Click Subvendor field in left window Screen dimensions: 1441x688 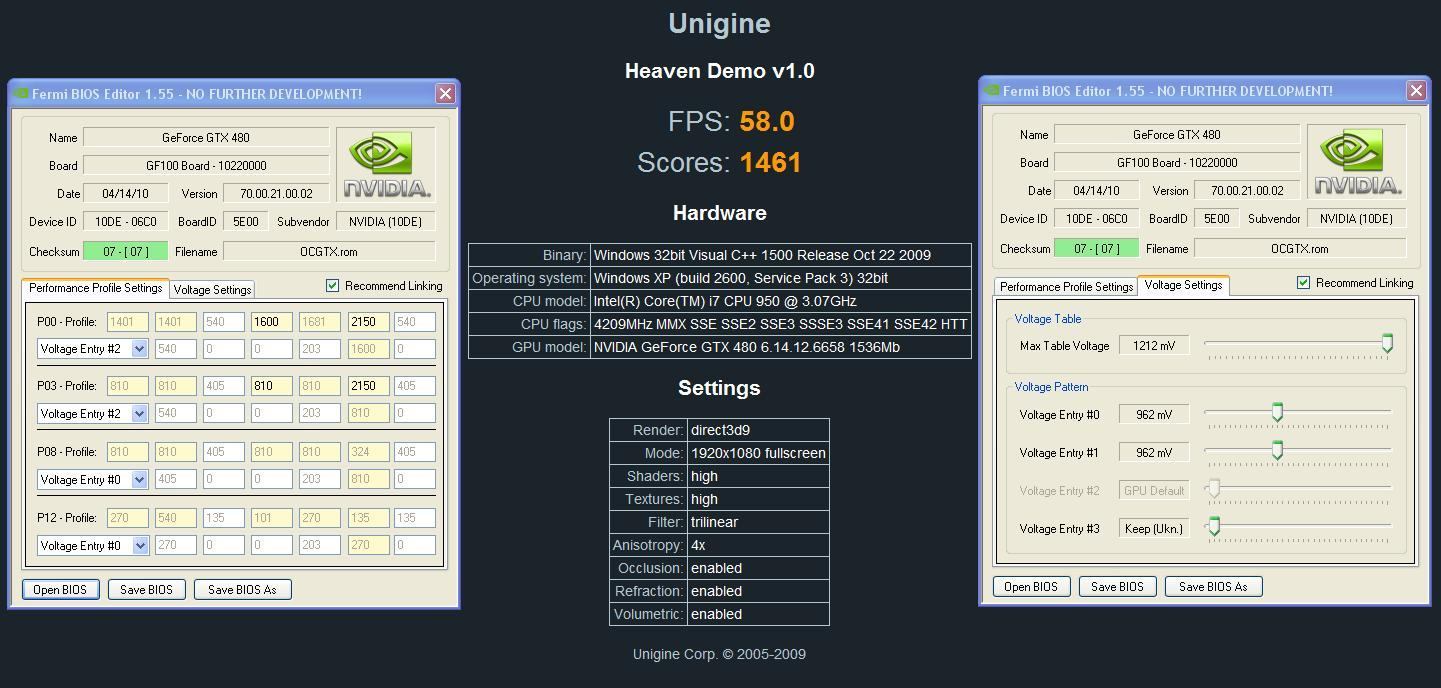[386, 221]
